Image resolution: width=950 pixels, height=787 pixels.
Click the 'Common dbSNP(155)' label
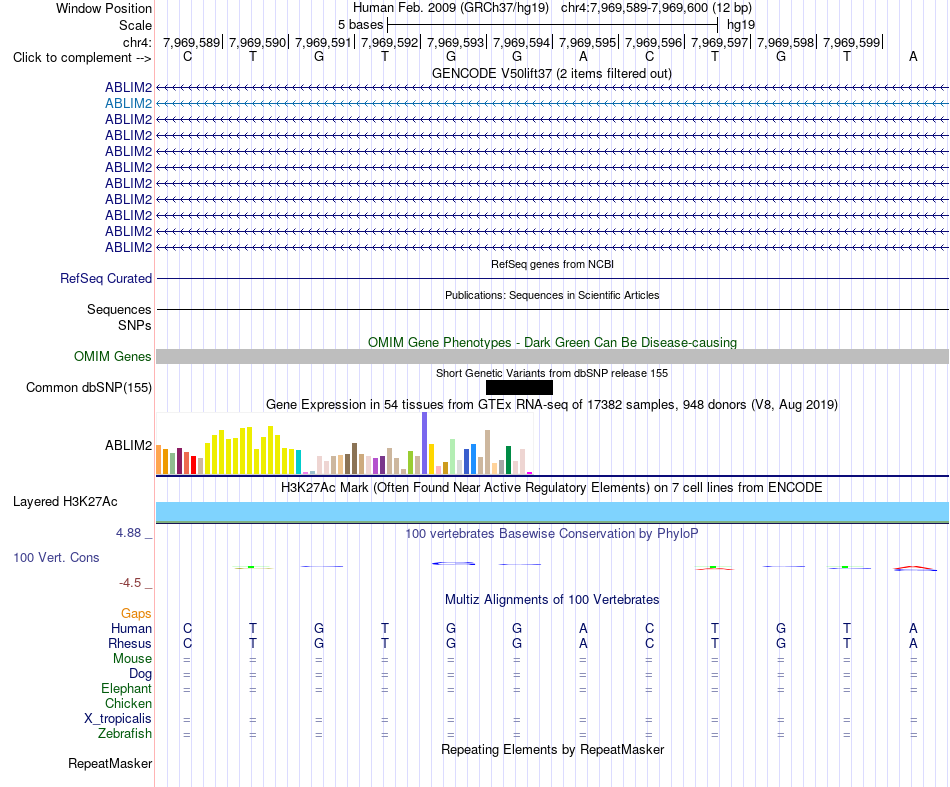[x=89, y=388]
